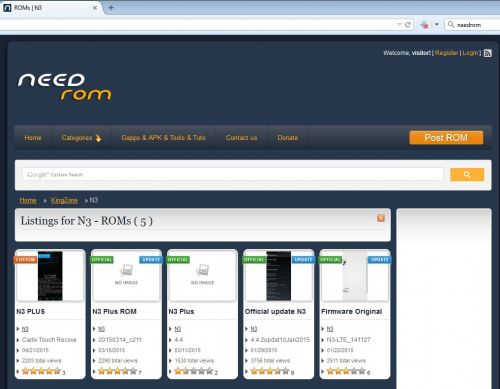Click text '3756 total views'

270,361
